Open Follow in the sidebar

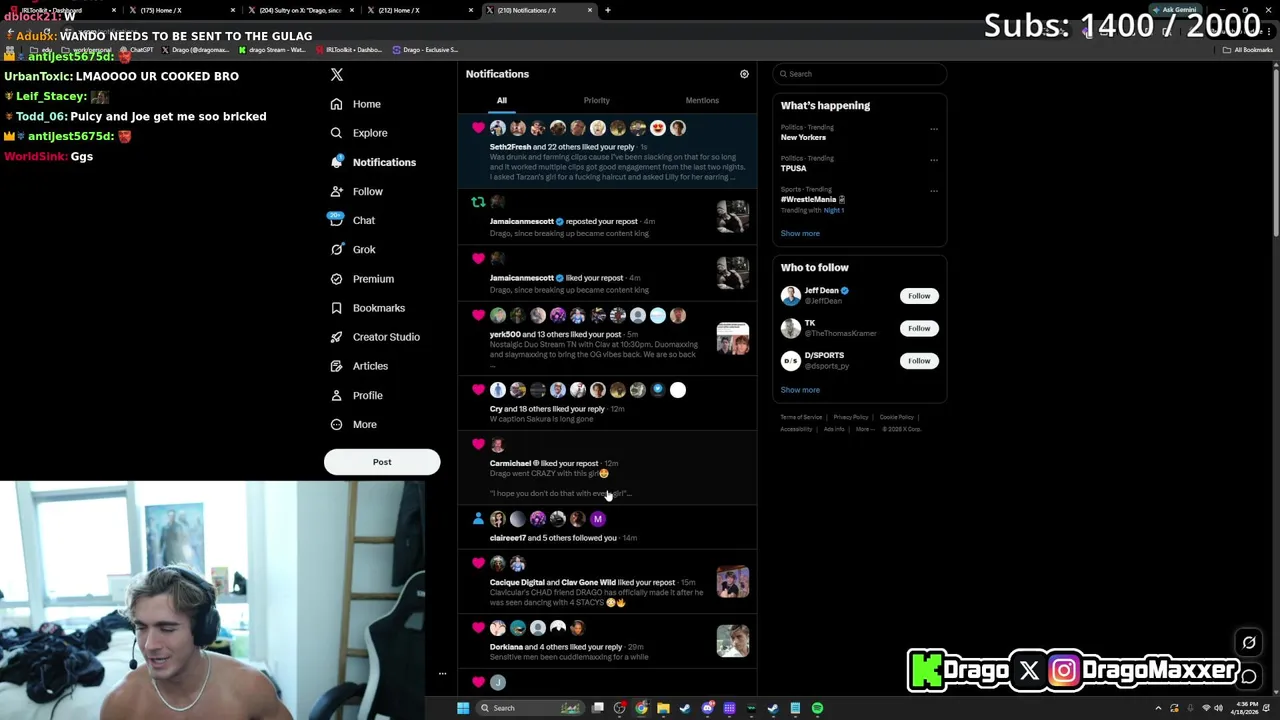[356, 191]
